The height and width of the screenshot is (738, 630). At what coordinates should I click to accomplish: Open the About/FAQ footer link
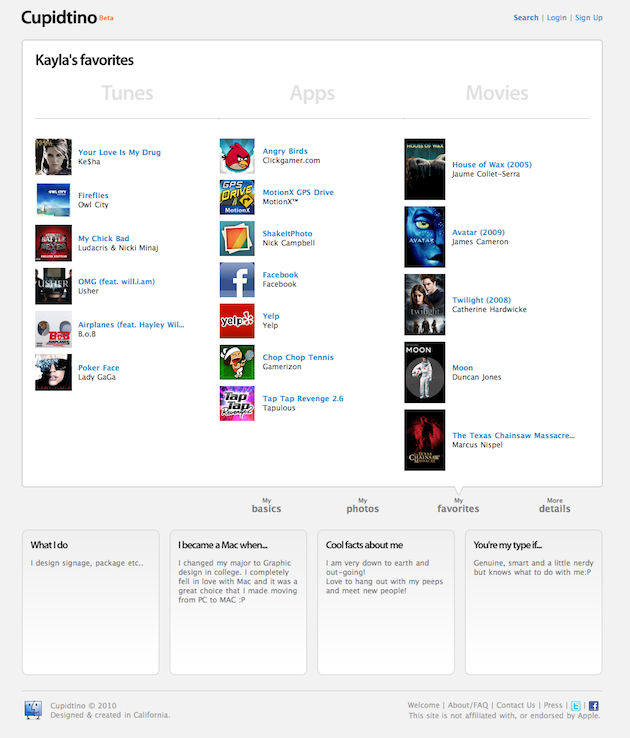tap(468, 705)
